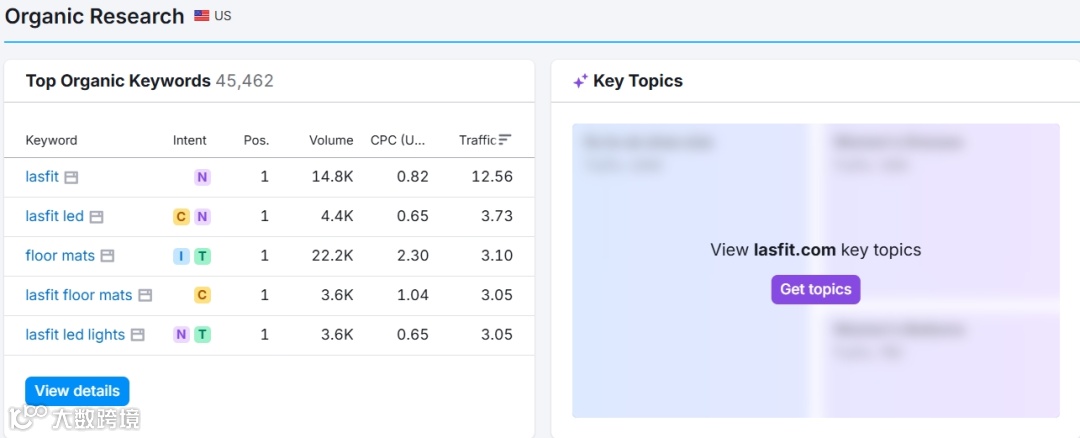The image size is (1080, 438).
Task: Click traffic value 3.10
Action: [x=497, y=256]
